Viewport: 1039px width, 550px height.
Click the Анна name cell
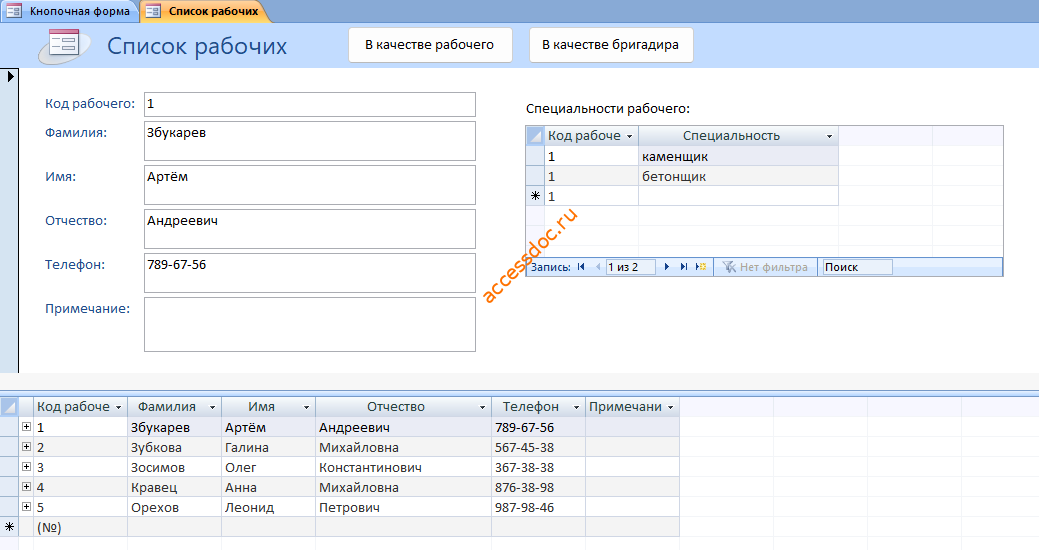[x=268, y=487]
